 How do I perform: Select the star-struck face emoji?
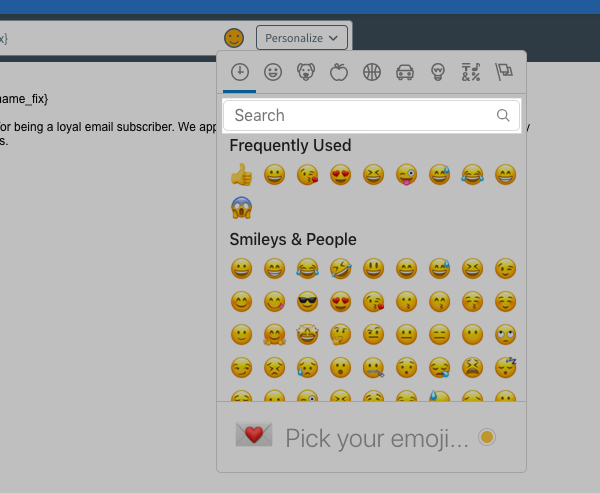tap(307, 334)
